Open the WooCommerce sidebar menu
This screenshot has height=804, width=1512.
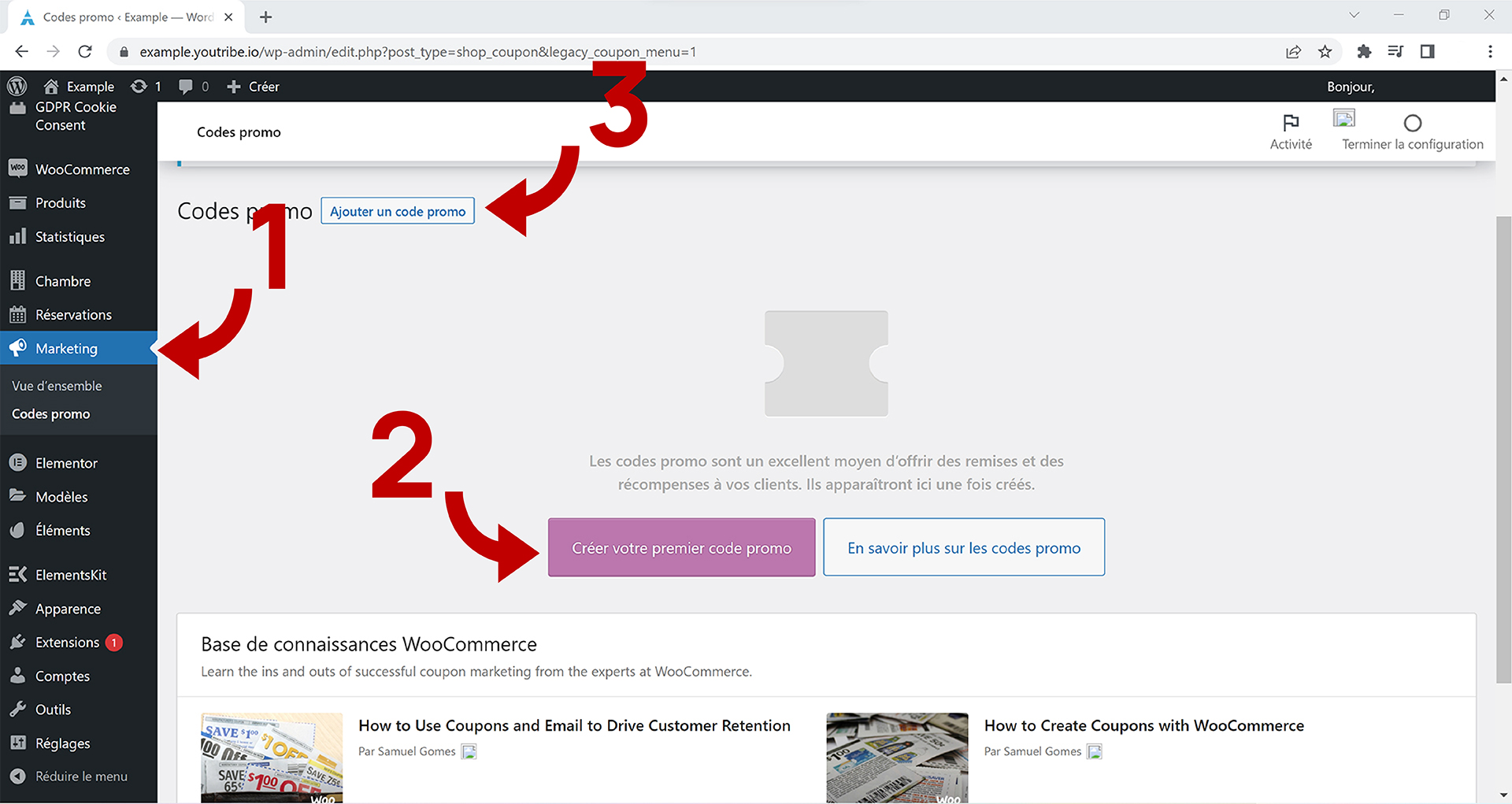(82, 169)
